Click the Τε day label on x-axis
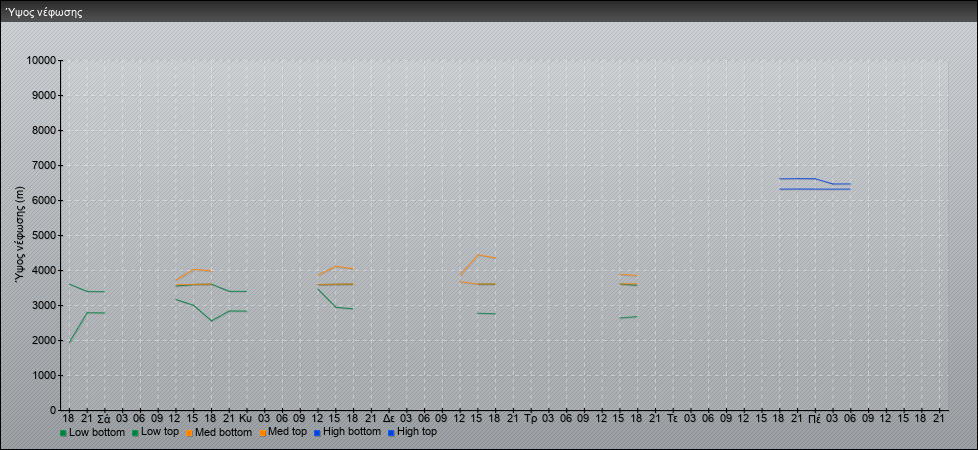The width and height of the screenshot is (978, 450). pyautogui.click(x=672, y=417)
